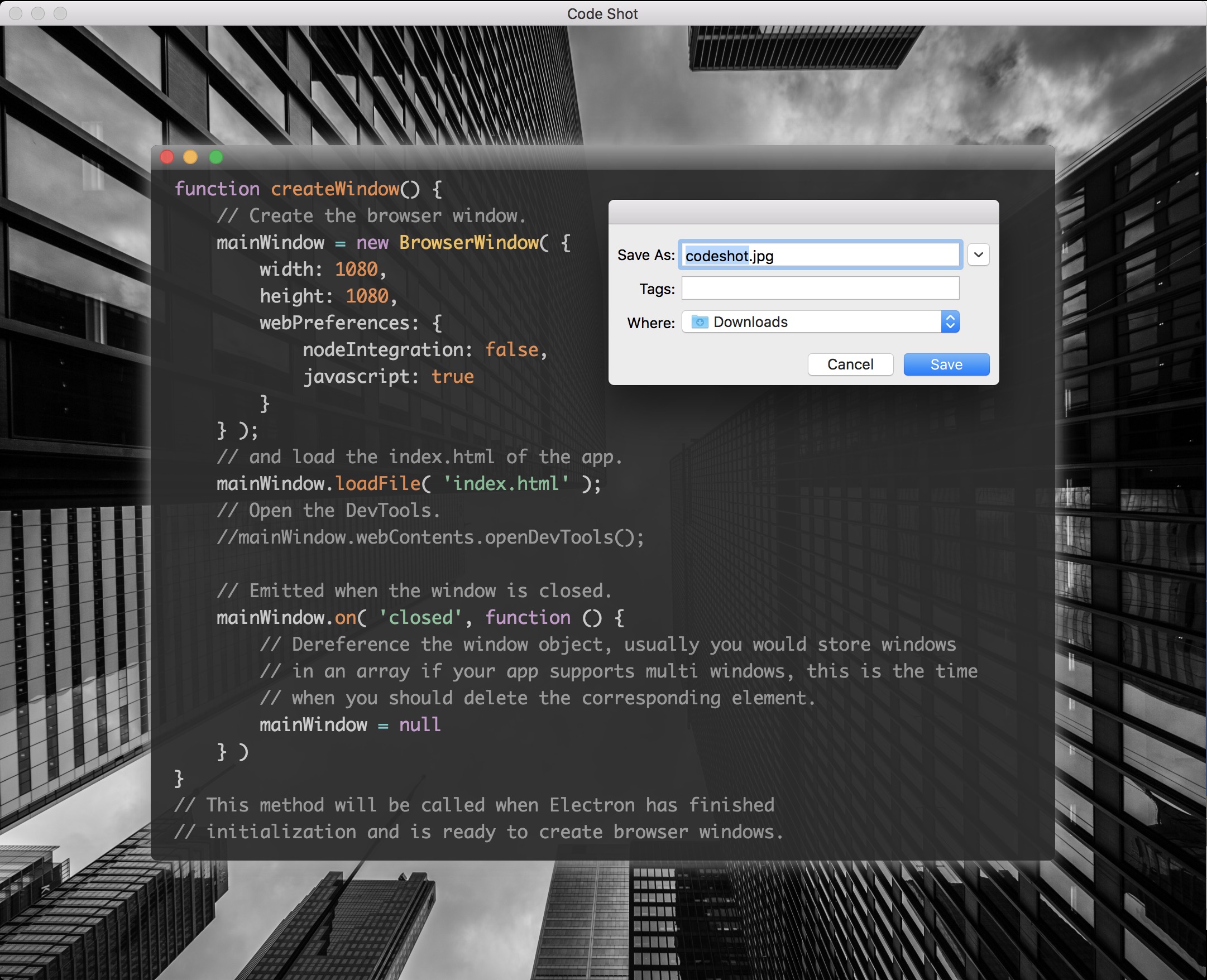Cancel the save dialog
The image size is (1207, 980).
click(850, 364)
